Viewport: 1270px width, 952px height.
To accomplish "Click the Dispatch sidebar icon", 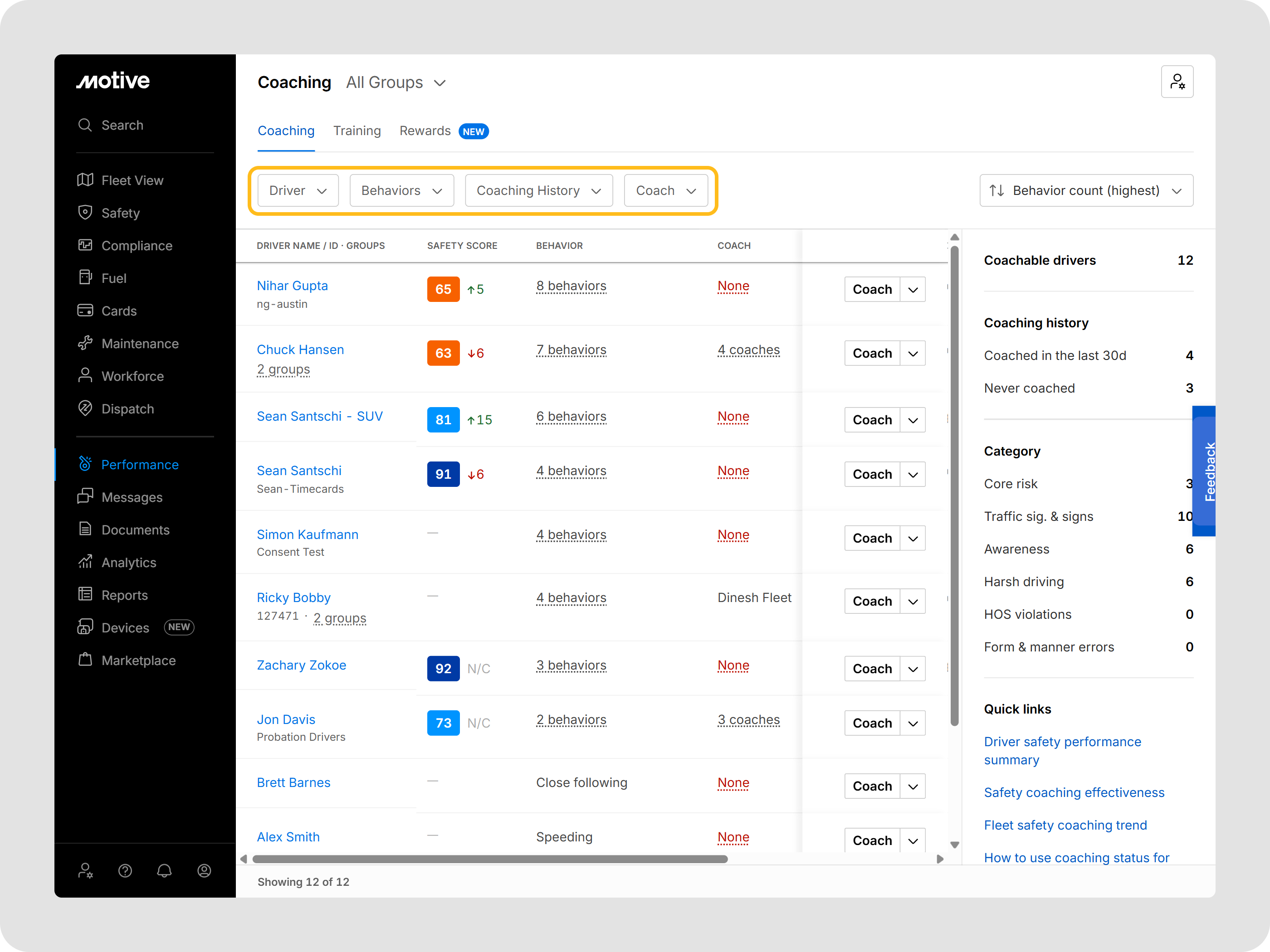I will pos(85,408).
